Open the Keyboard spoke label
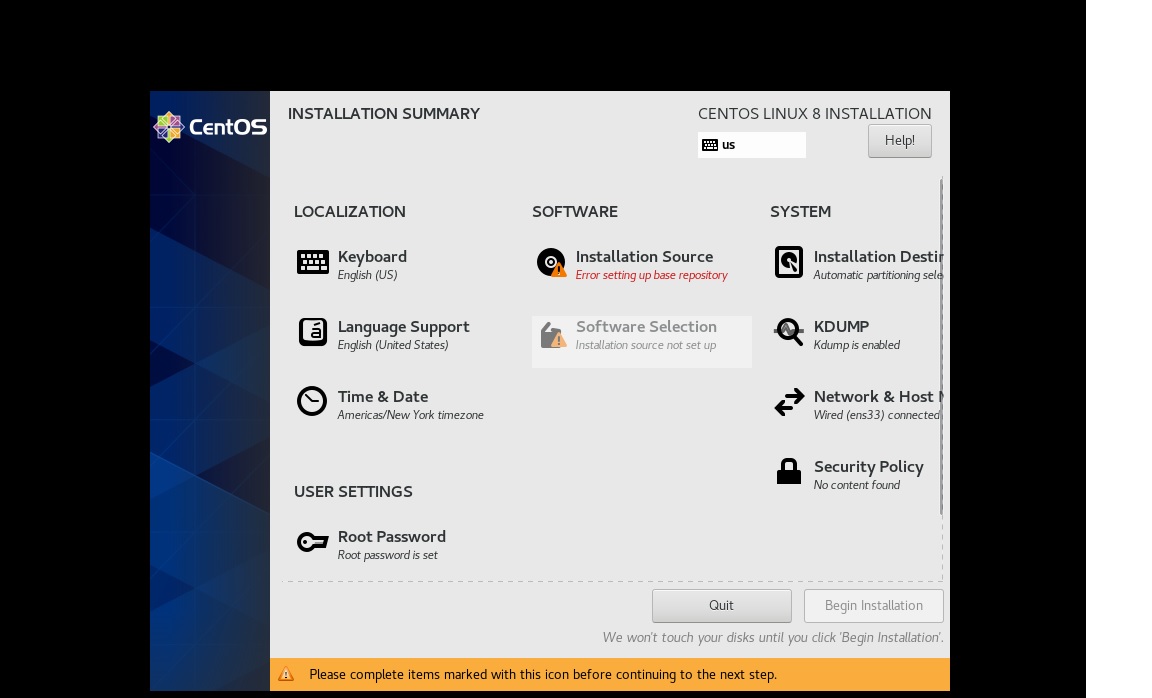This screenshot has width=1152, height=698. click(x=372, y=256)
